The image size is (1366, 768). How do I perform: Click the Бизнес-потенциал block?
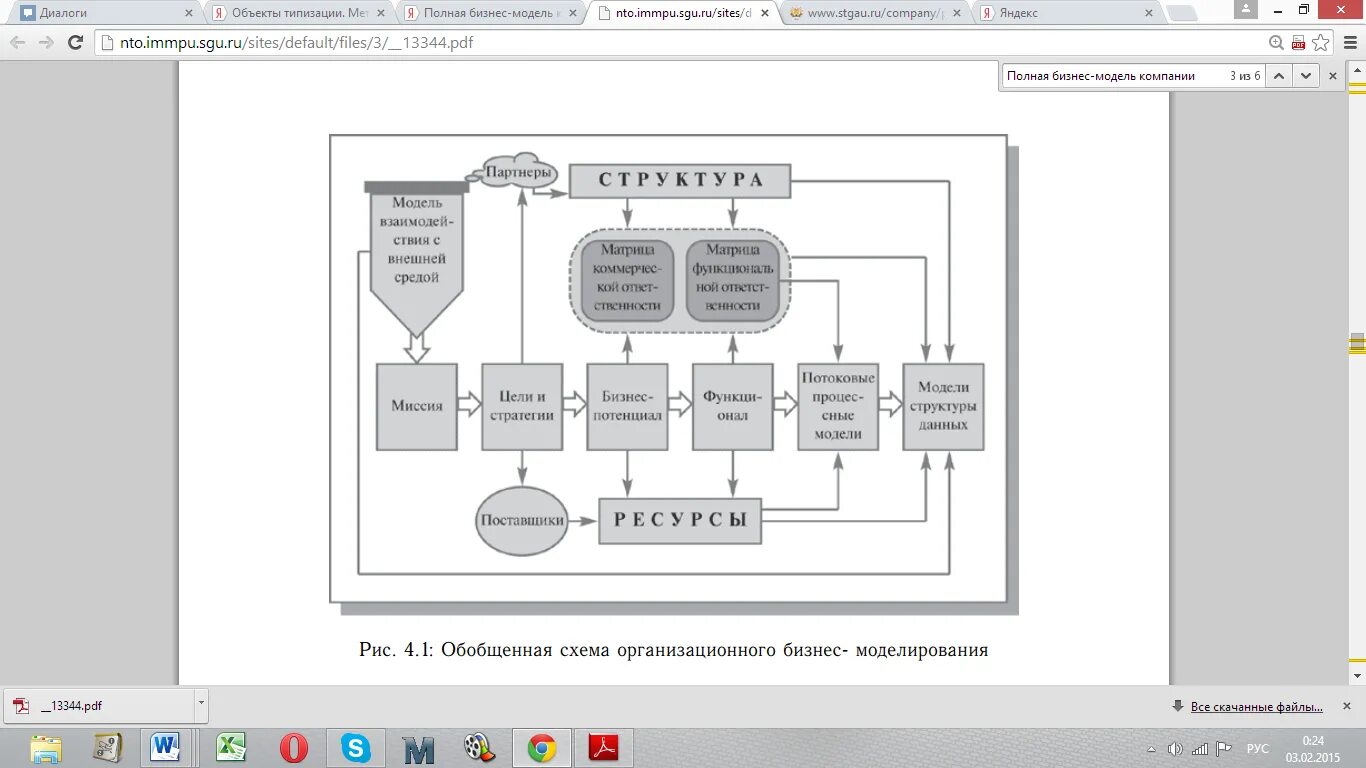pyautogui.click(x=627, y=406)
